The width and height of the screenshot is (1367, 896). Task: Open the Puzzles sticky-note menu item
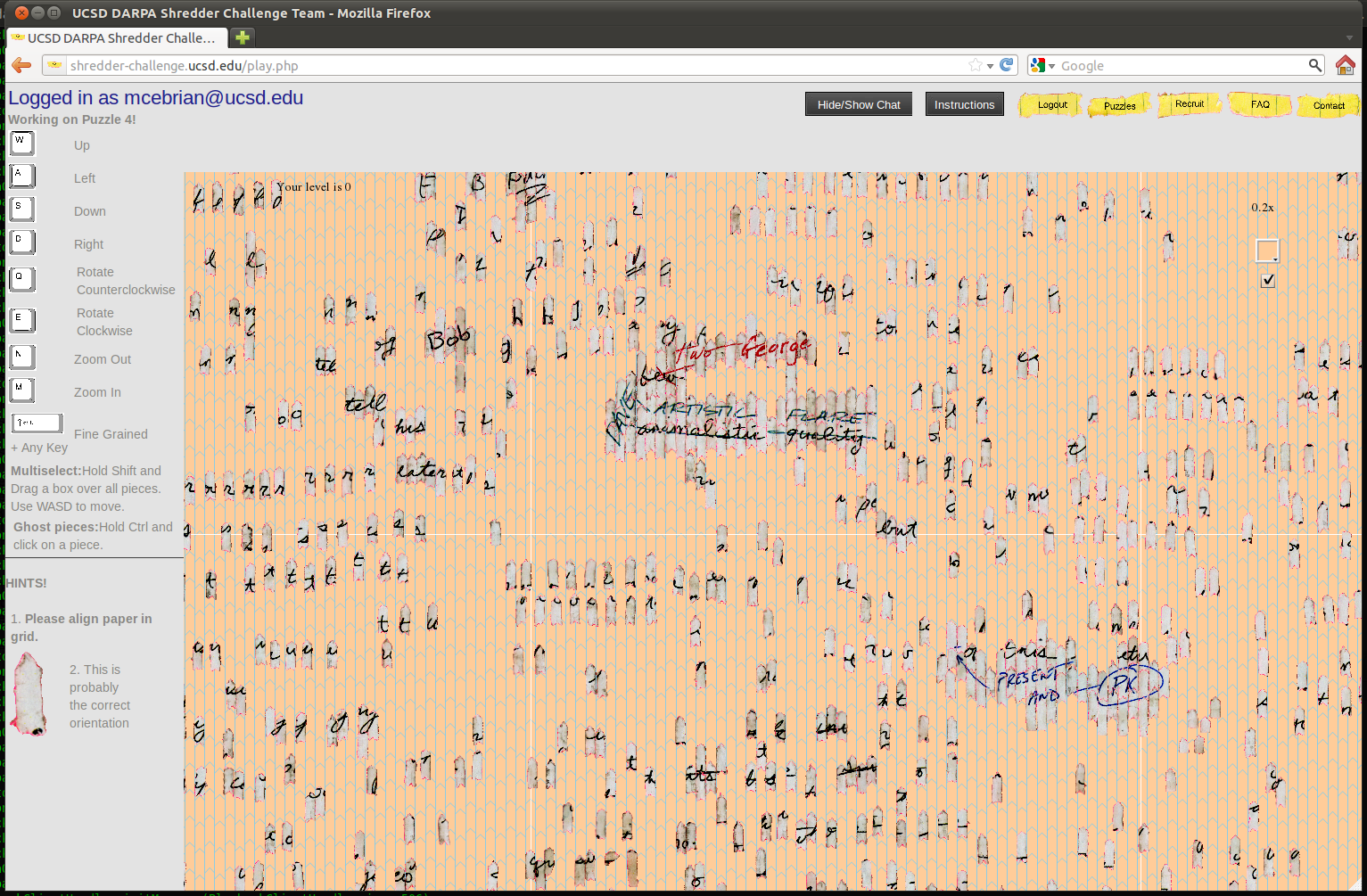(1119, 105)
